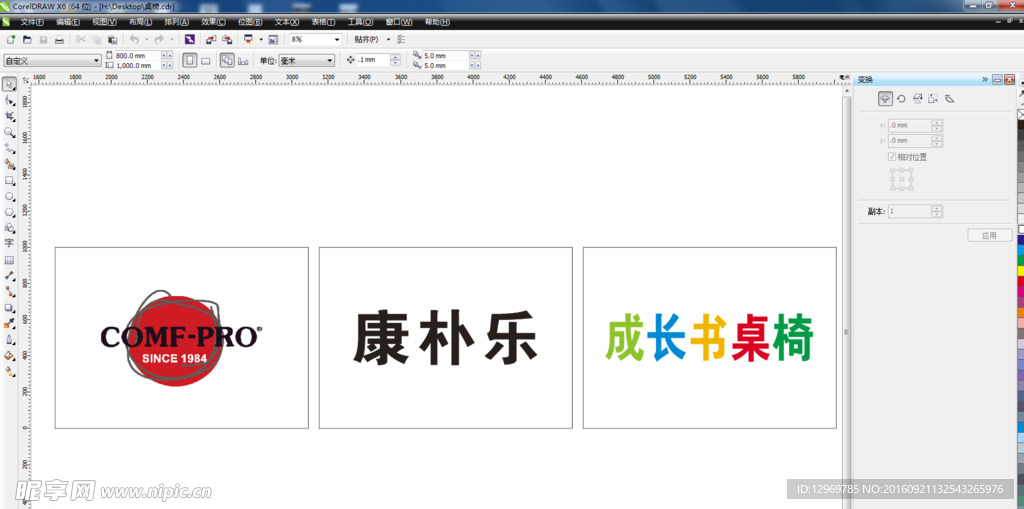Toggle the 相对位置 checkbox
Image resolution: width=1024 pixels, height=509 pixels.
(x=892, y=157)
